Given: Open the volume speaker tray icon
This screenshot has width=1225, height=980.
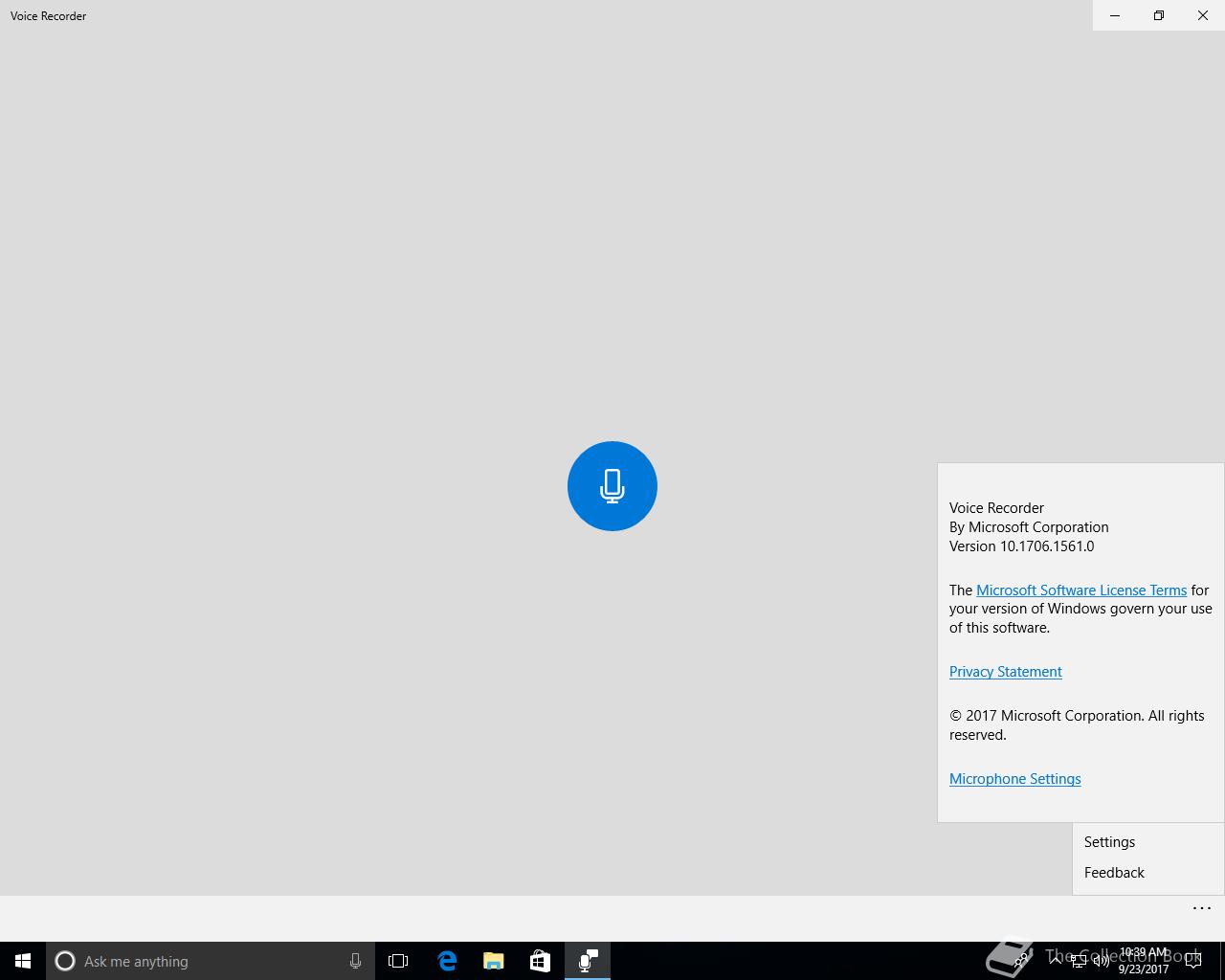Looking at the screenshot, I should pos(1102,961).
